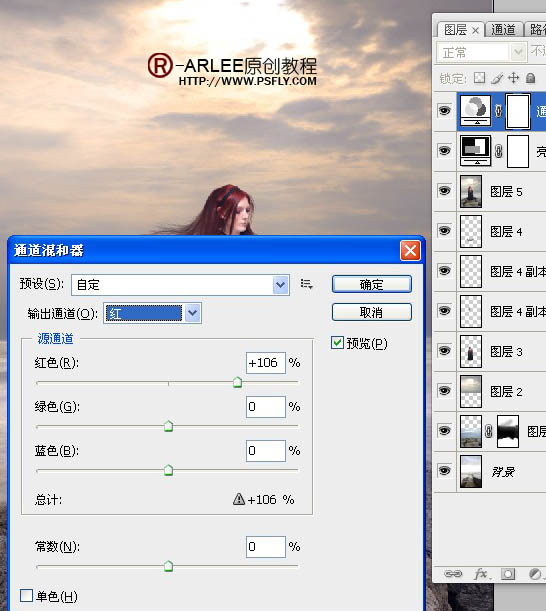Image resolution: width=546 pixels, height=611 pixels.
Task: Add a layer mask with bottom icon
Action: [508, 574]
